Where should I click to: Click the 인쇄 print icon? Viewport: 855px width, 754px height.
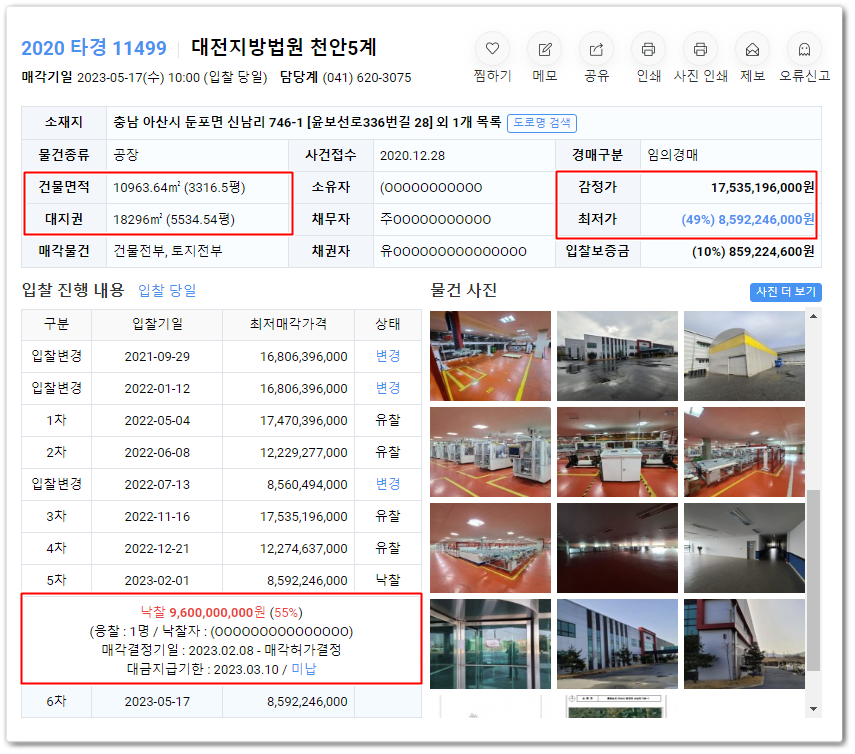[648, 50]
